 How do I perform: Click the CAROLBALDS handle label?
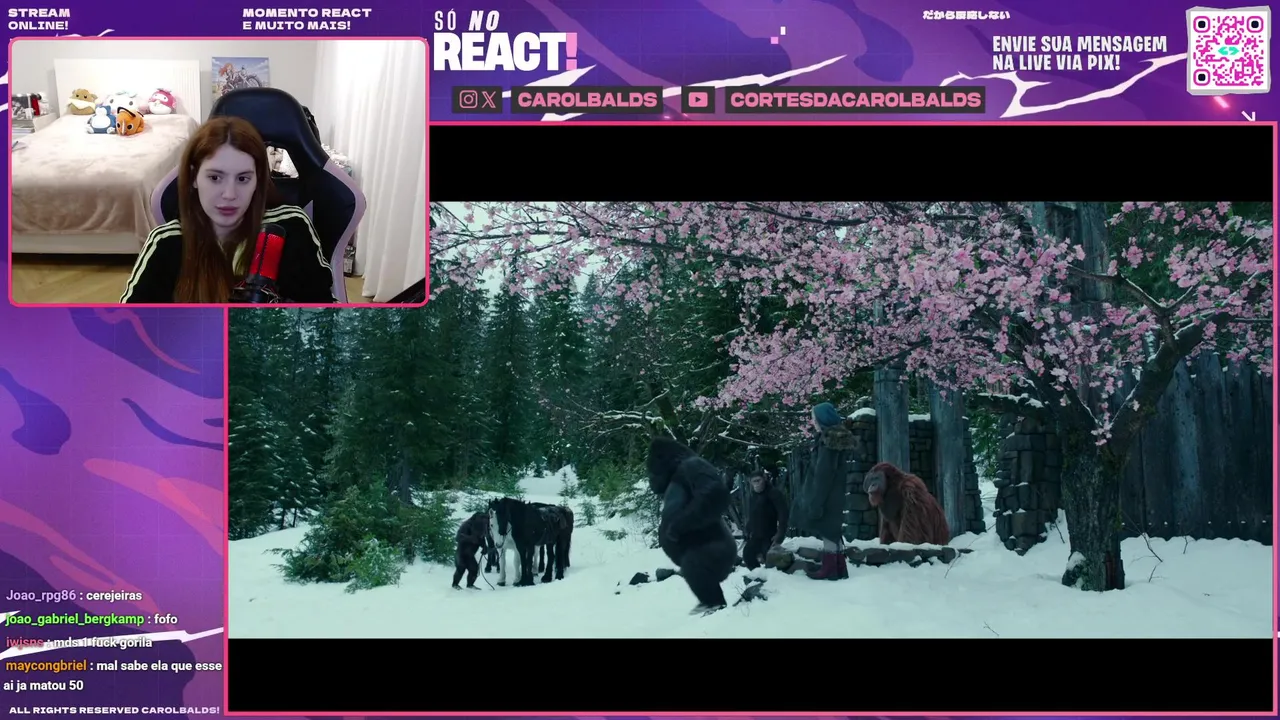coord(587,99)
